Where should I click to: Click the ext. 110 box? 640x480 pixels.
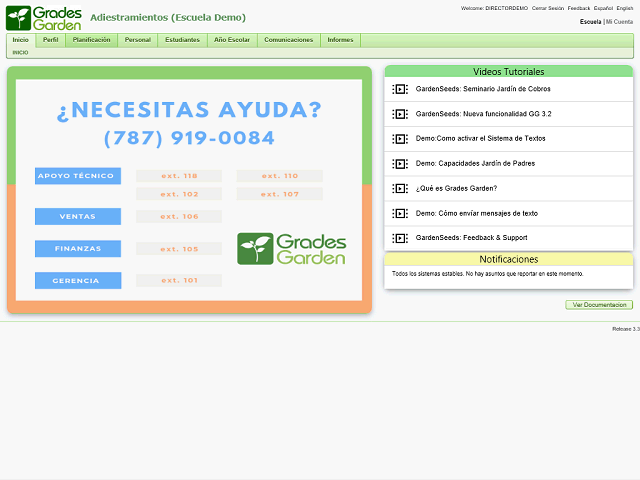point(280,176)
